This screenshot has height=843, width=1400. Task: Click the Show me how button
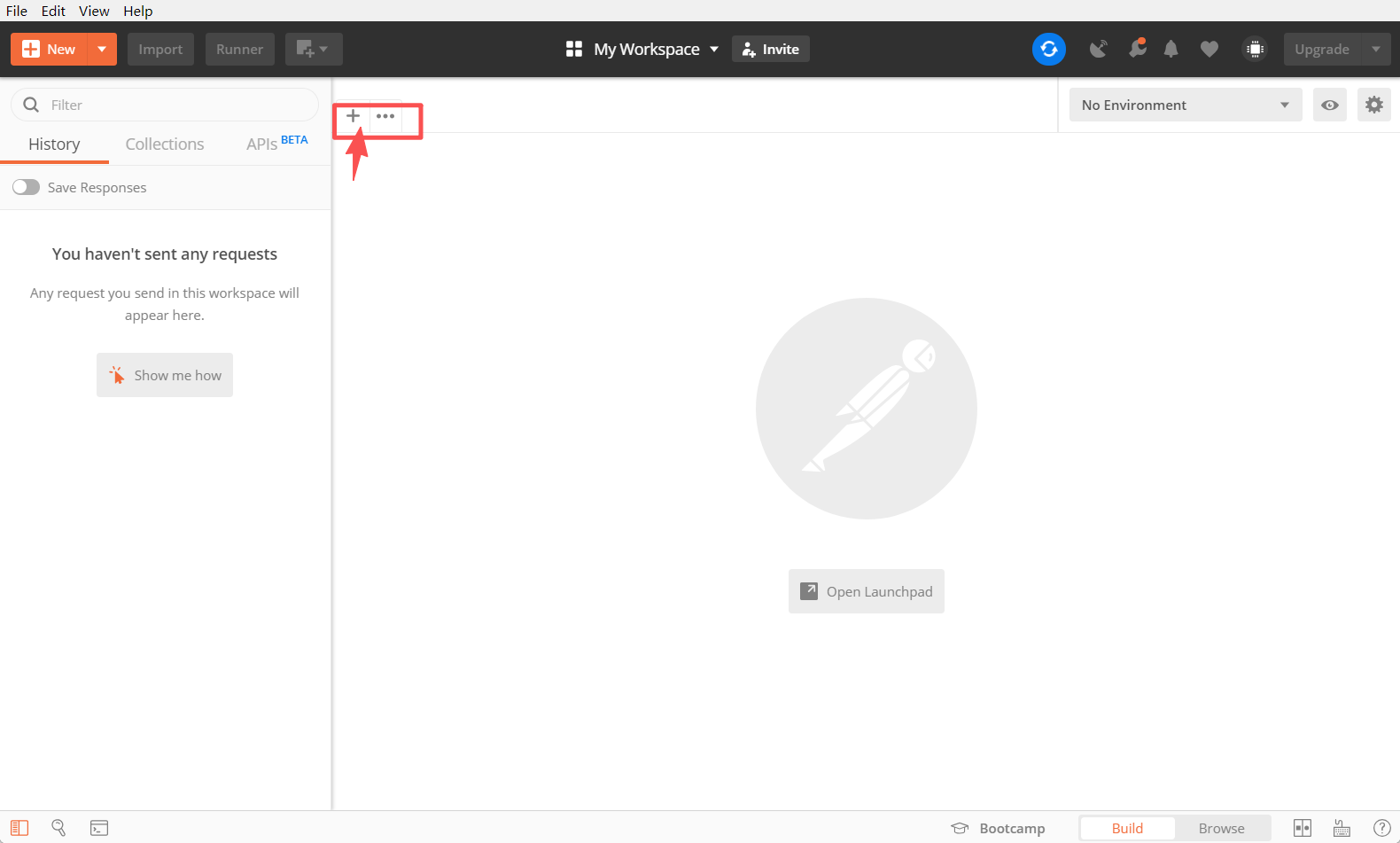tap(165, 375)
